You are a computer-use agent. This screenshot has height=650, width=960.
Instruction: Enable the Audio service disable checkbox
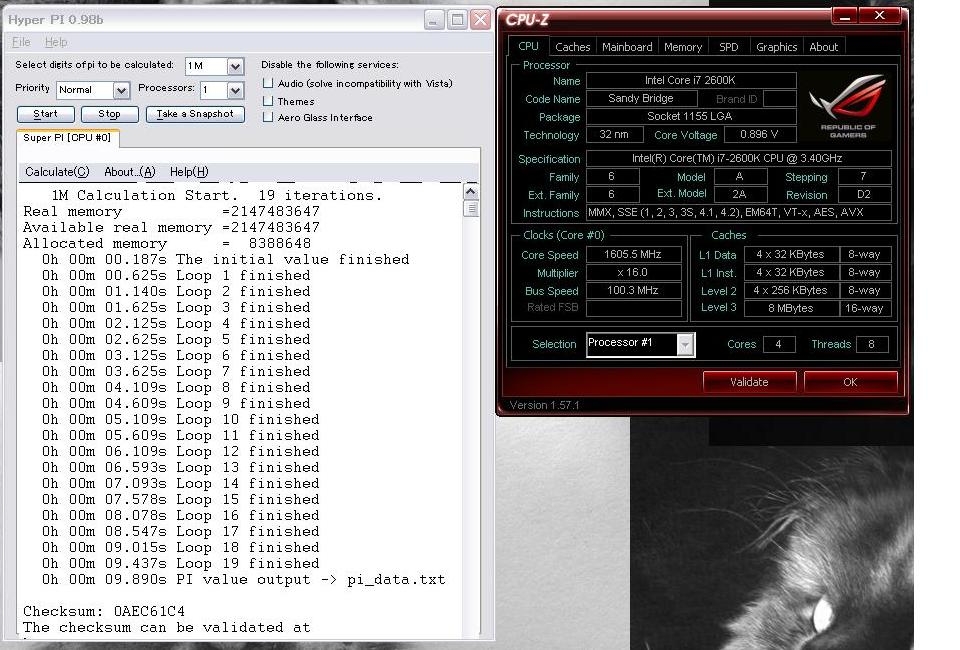click(268, 84)
